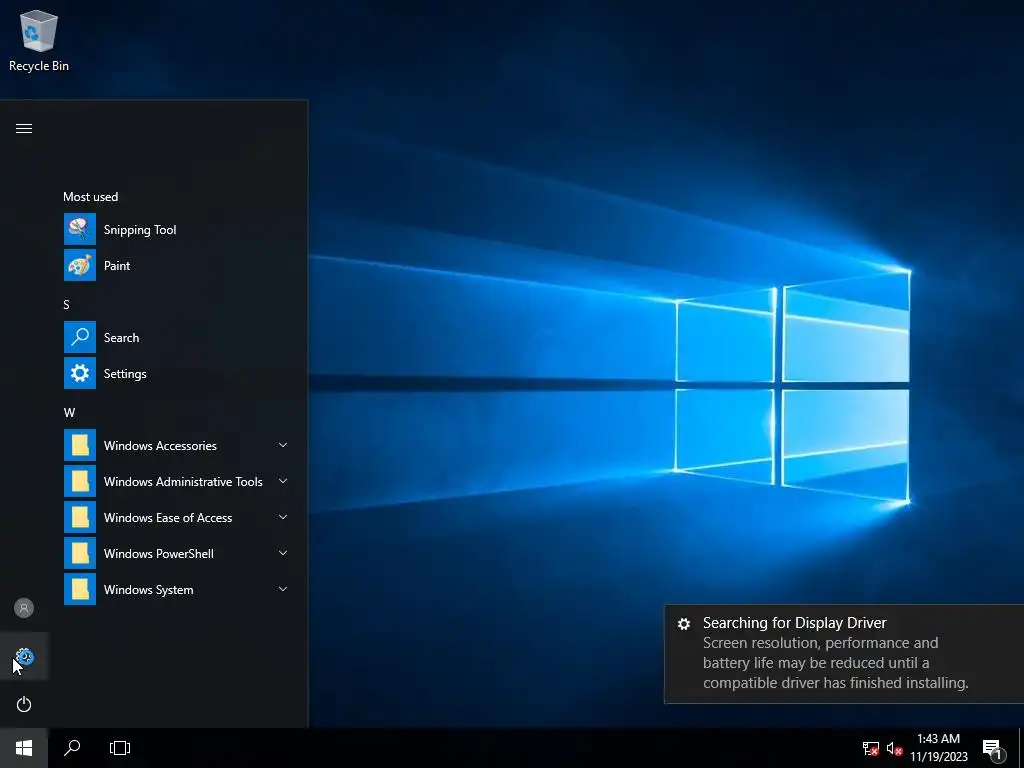The height and width of the screenshot is (768, 1024).
Task: Launch Snipping Tool from Most used
Action: tap(178, 229)
